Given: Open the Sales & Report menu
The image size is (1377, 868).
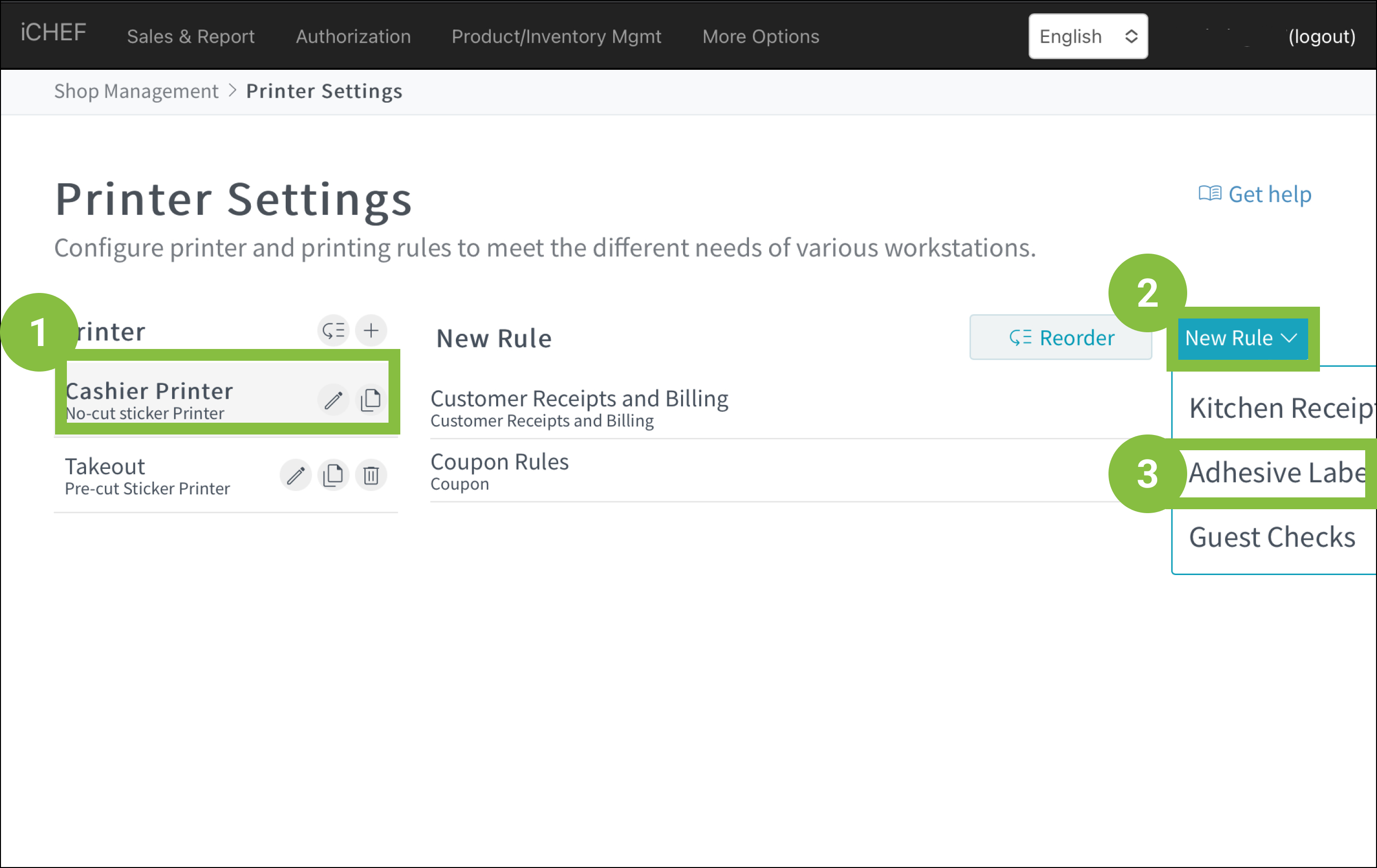Looking at the screenshot, I should 190,36.
